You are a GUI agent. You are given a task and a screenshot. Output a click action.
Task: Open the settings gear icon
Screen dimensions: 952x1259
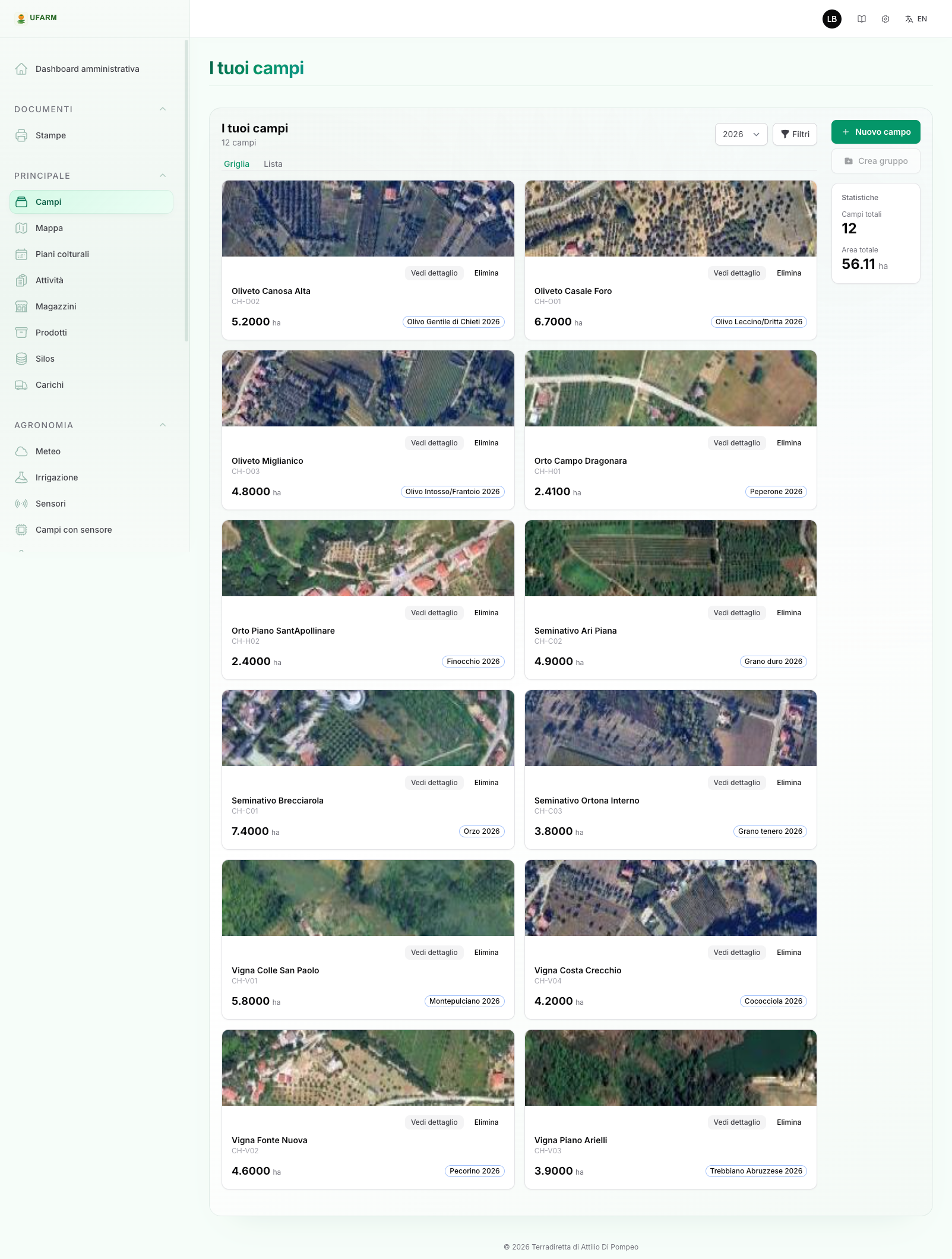pyautogui.click(x=885, y=19)
